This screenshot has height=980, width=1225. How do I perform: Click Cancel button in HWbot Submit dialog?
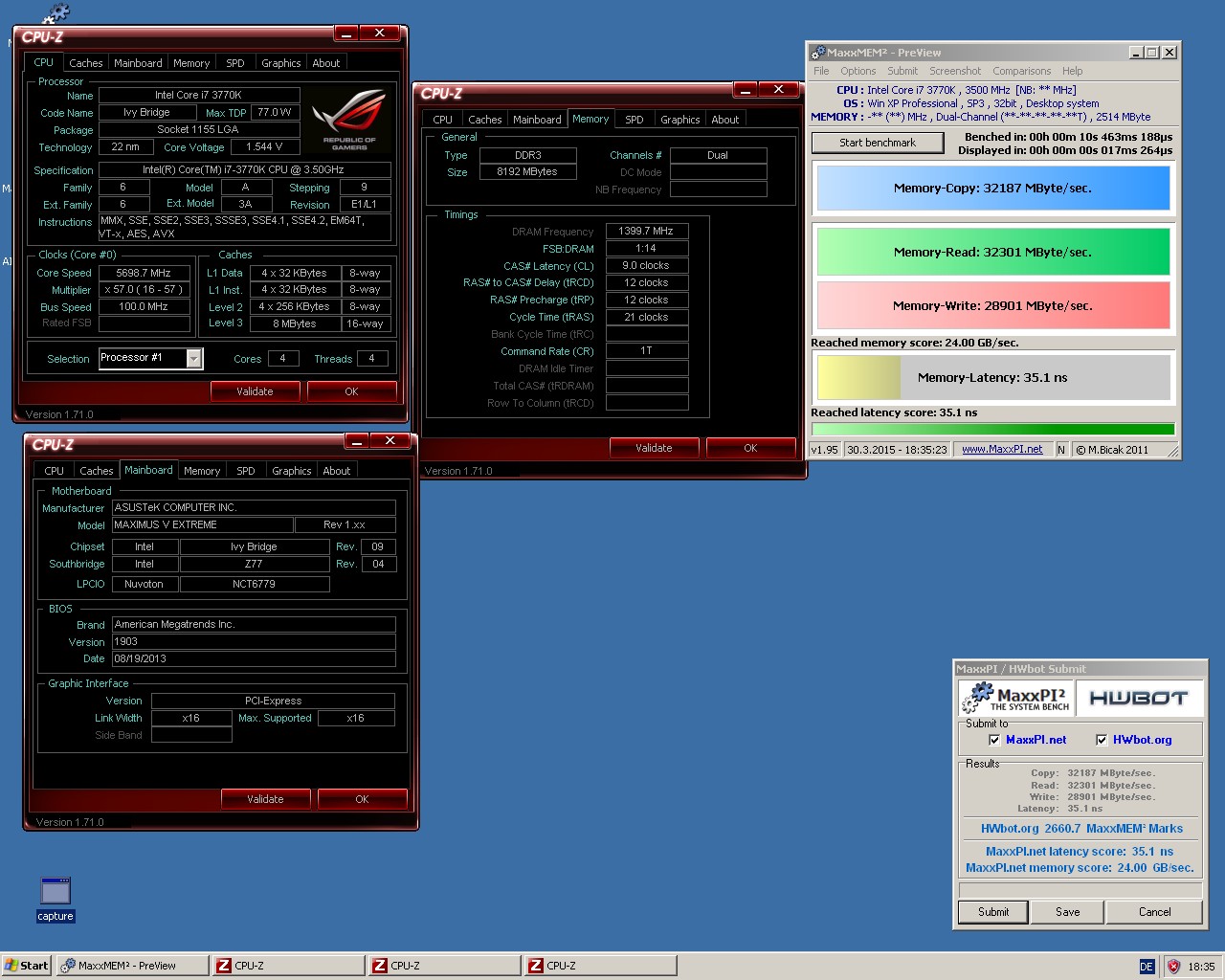(1154, 912)
